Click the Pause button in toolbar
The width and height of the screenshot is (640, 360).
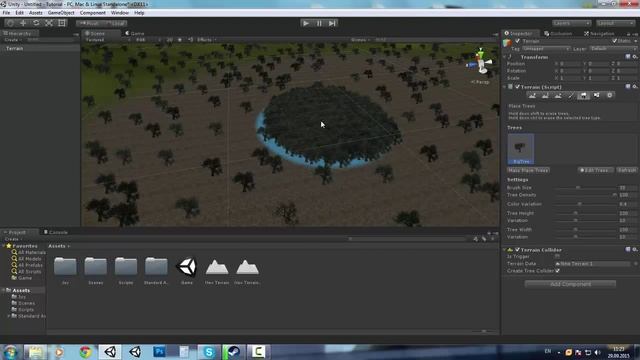point(319,23)
